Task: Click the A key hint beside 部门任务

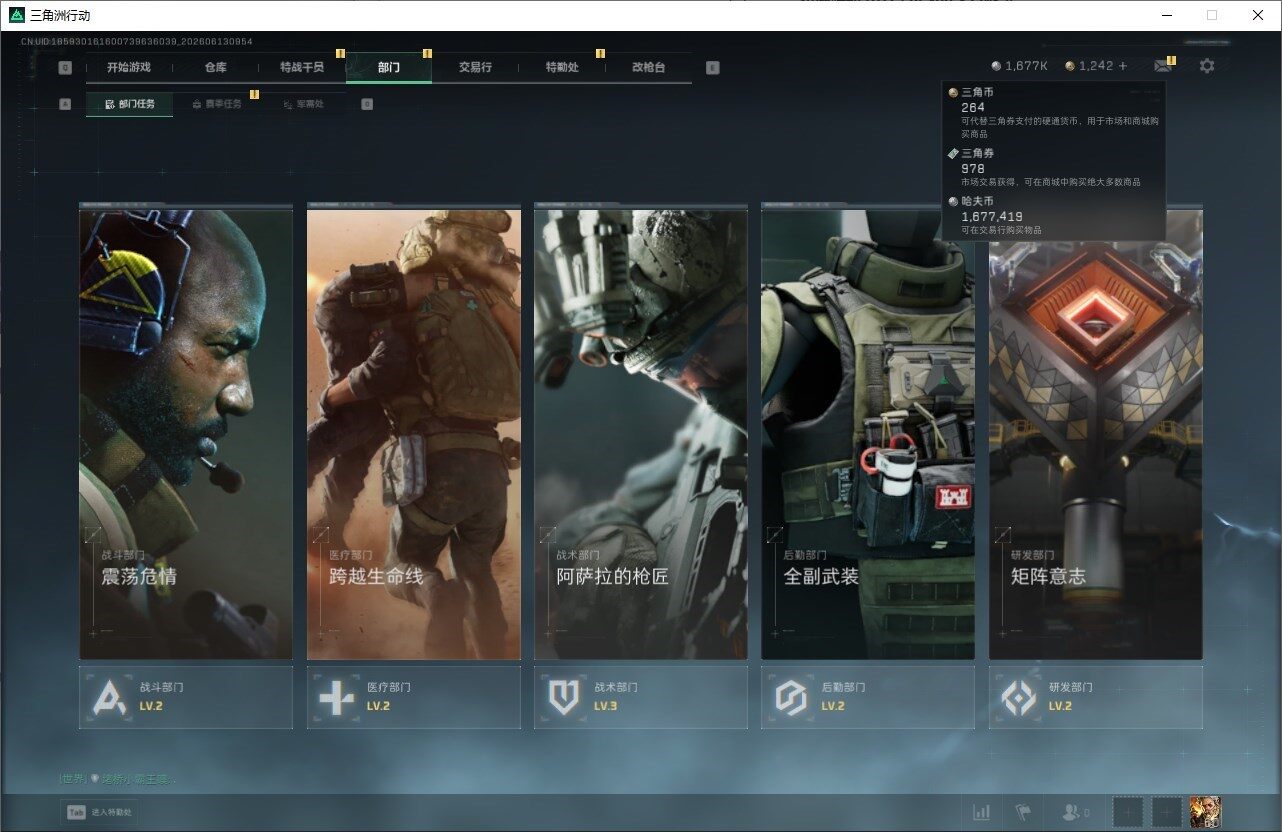Action: pyautogui.click(x=65, y=104)
